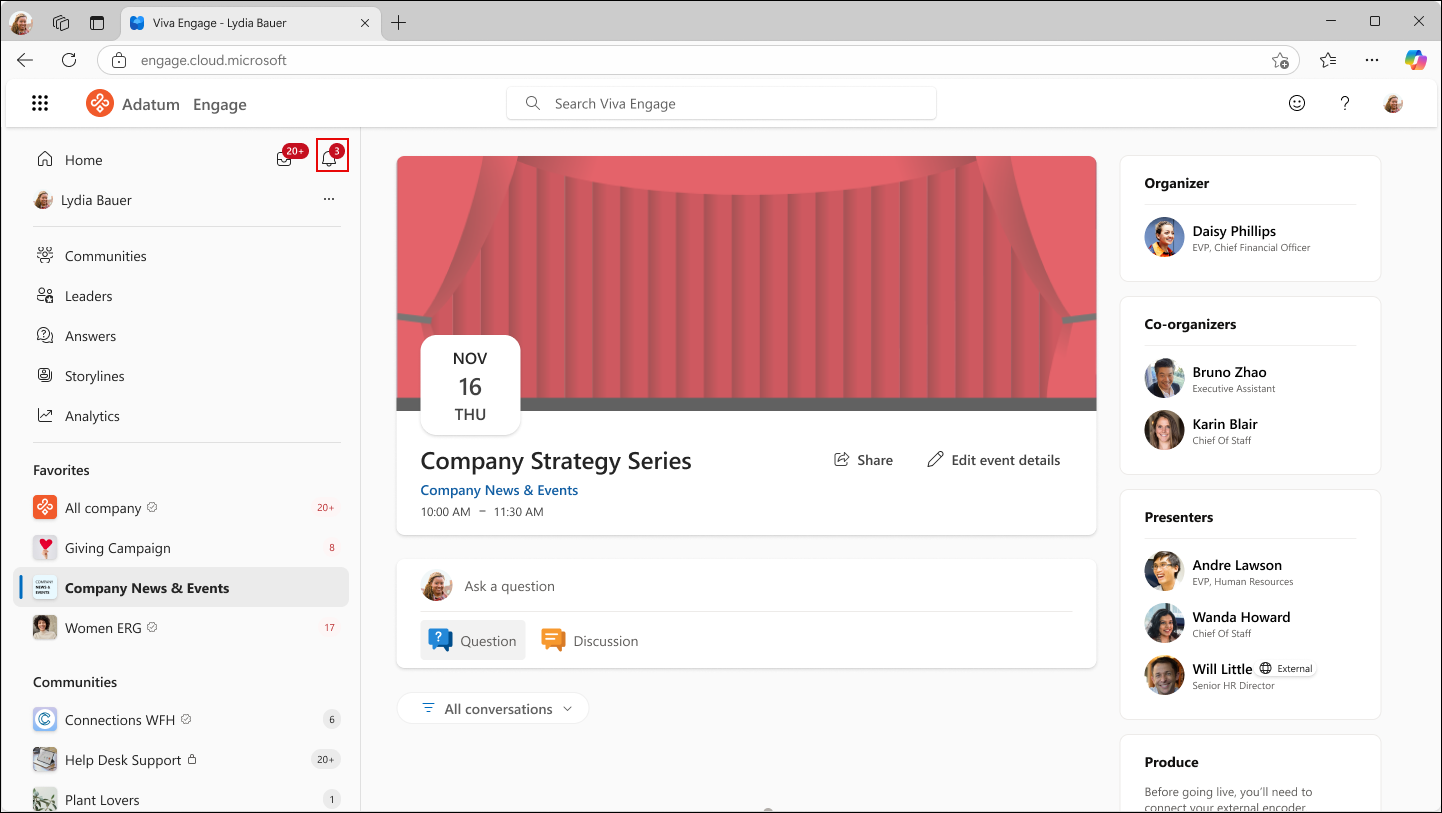The image size is (1442, 813).
Task: Open Analytics from the left navigation
Action: tap(92, 416)
